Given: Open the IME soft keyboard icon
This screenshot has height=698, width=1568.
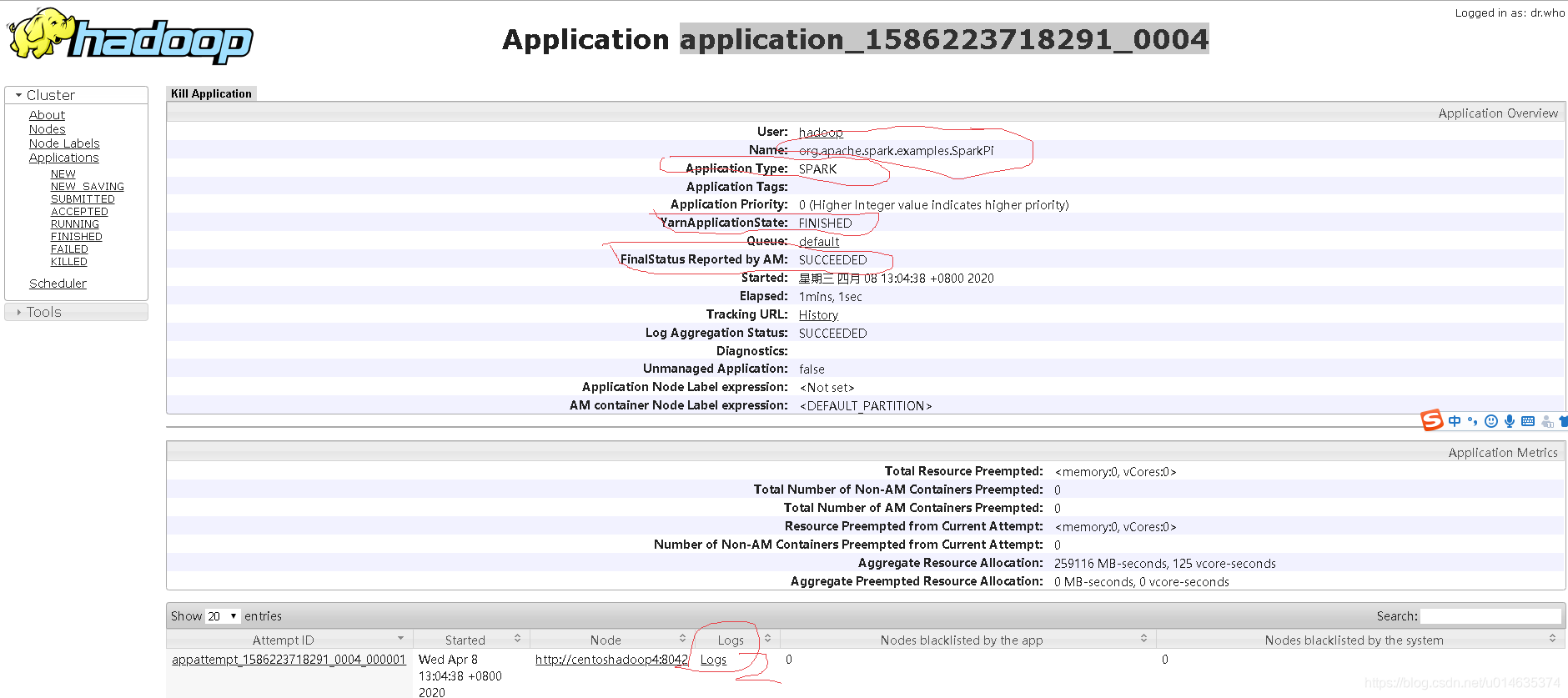Looking at the screenshot, I should 1528,421.
